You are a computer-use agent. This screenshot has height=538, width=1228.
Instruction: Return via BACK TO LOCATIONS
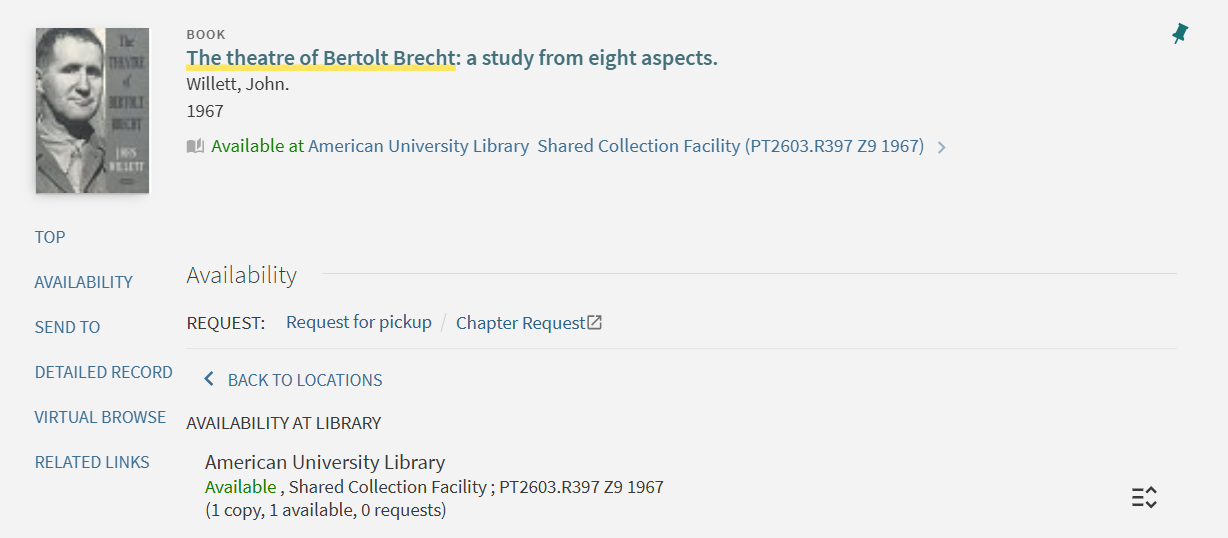304,380
